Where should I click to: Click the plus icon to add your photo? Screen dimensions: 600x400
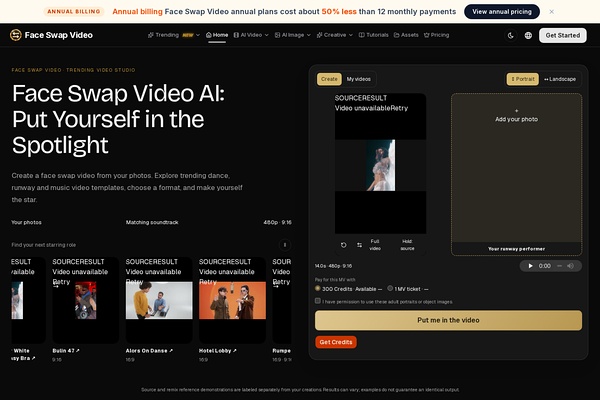point(516,111)
